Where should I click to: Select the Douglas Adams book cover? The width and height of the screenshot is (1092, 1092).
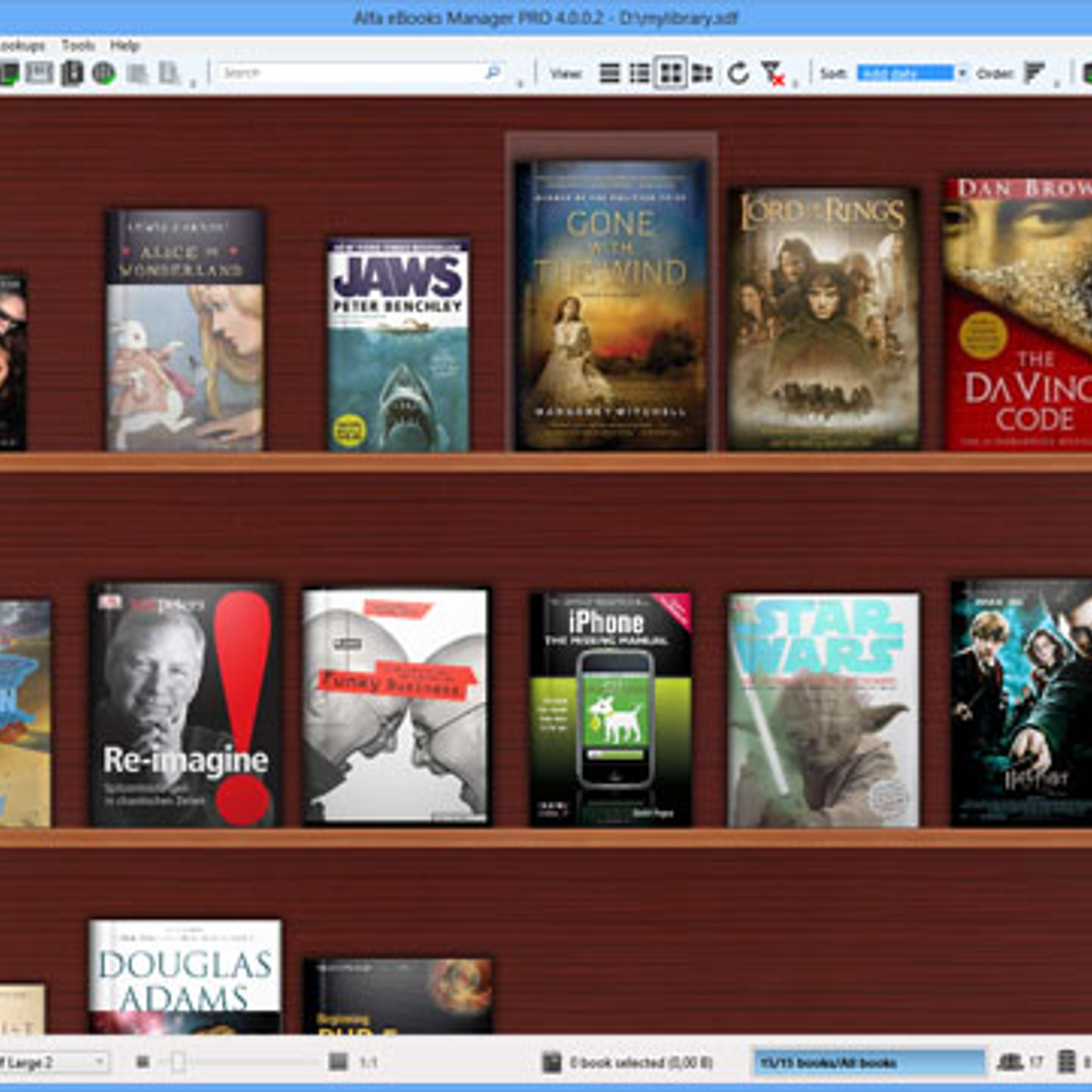pyautogui.click(x=185, y=977)
